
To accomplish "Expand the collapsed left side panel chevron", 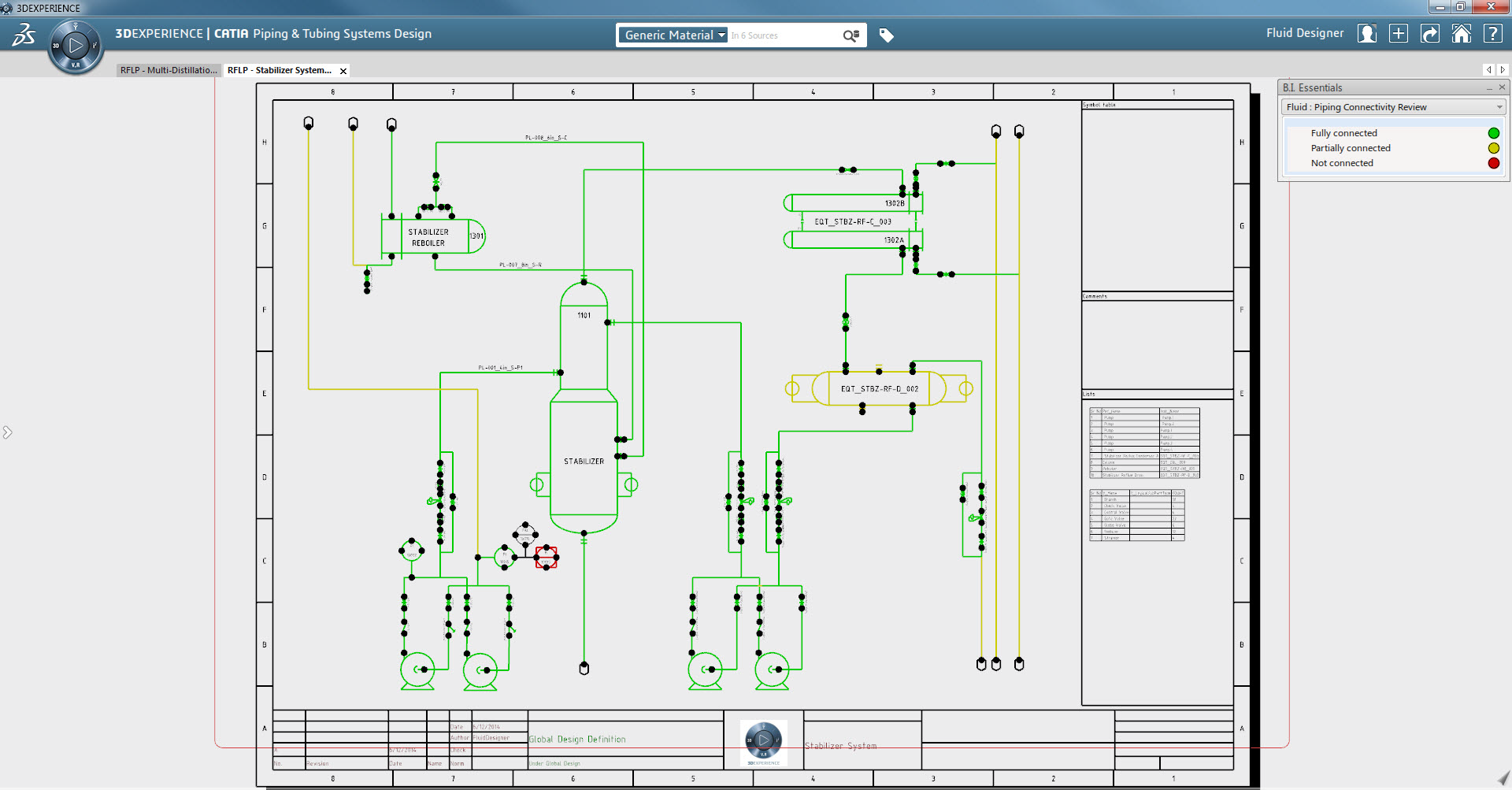I will [x=8, y=432].
